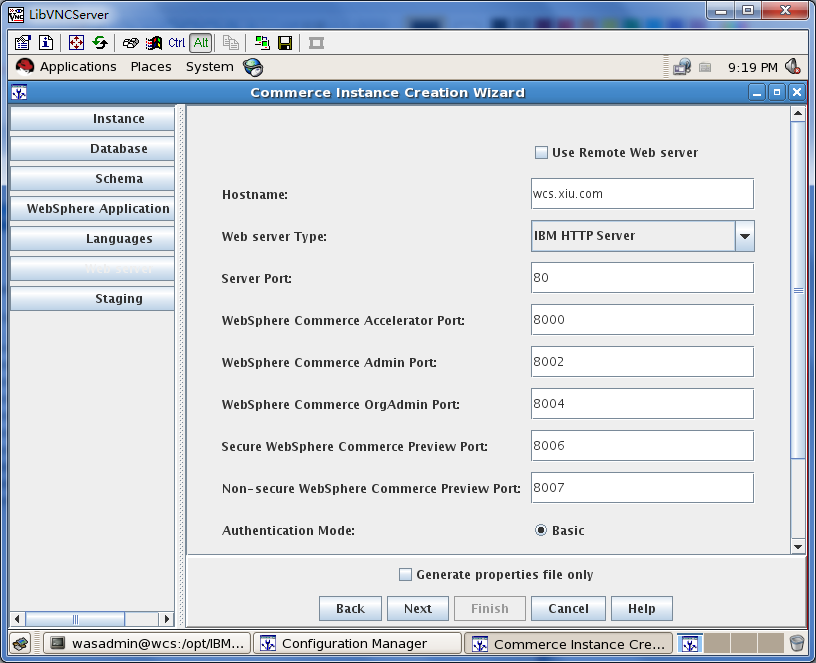Open the System menu
Image resolution: width=816 pixels, height=663 pixels.
pyautogui.click(x=210, y=67)
